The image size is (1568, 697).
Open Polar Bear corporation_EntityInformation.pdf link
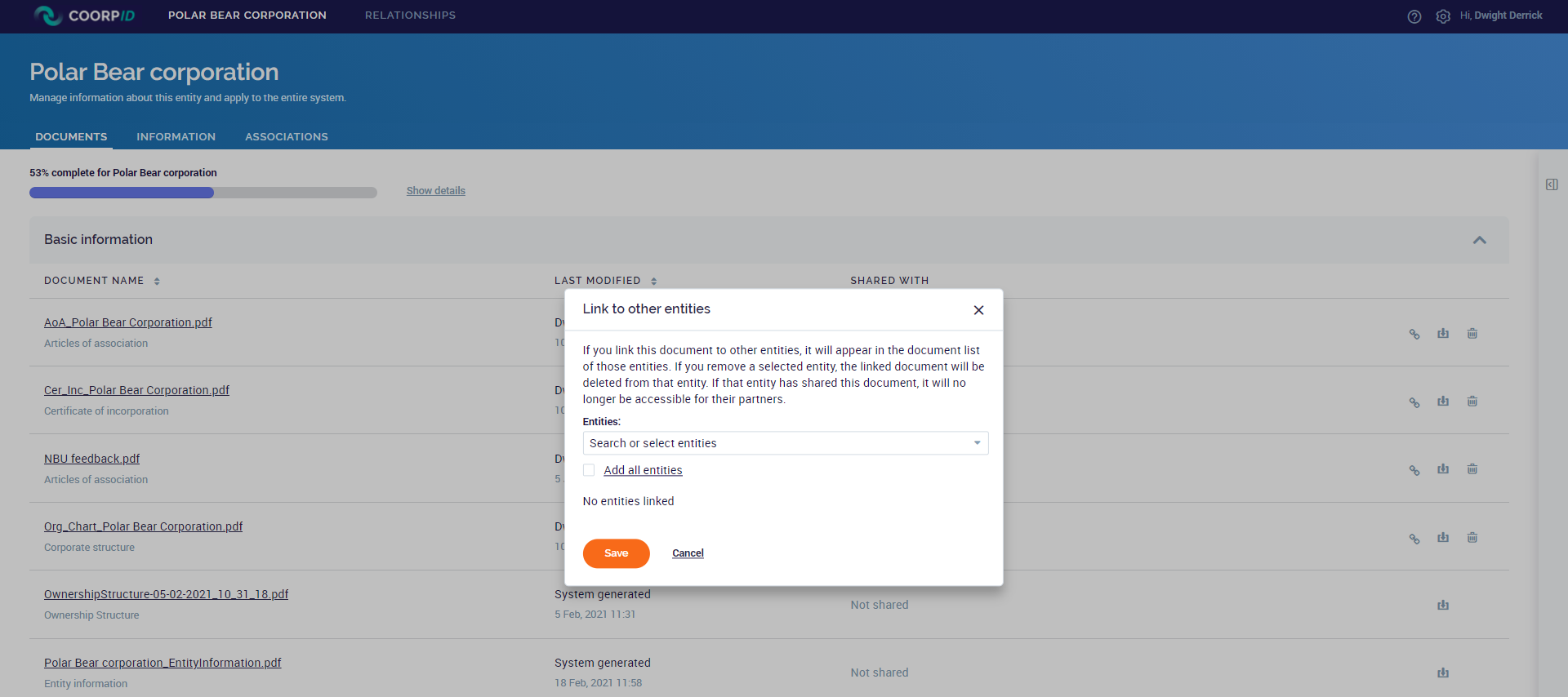pyautogui.click(x=163, y=663)
